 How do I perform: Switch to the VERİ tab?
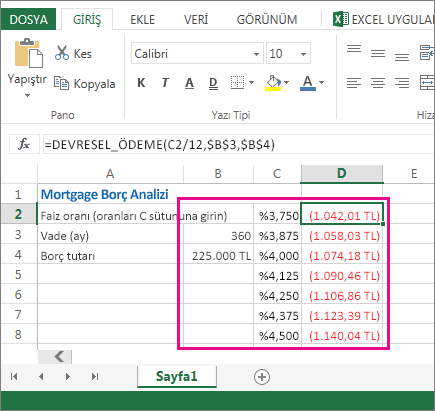(x=196, y=20)
